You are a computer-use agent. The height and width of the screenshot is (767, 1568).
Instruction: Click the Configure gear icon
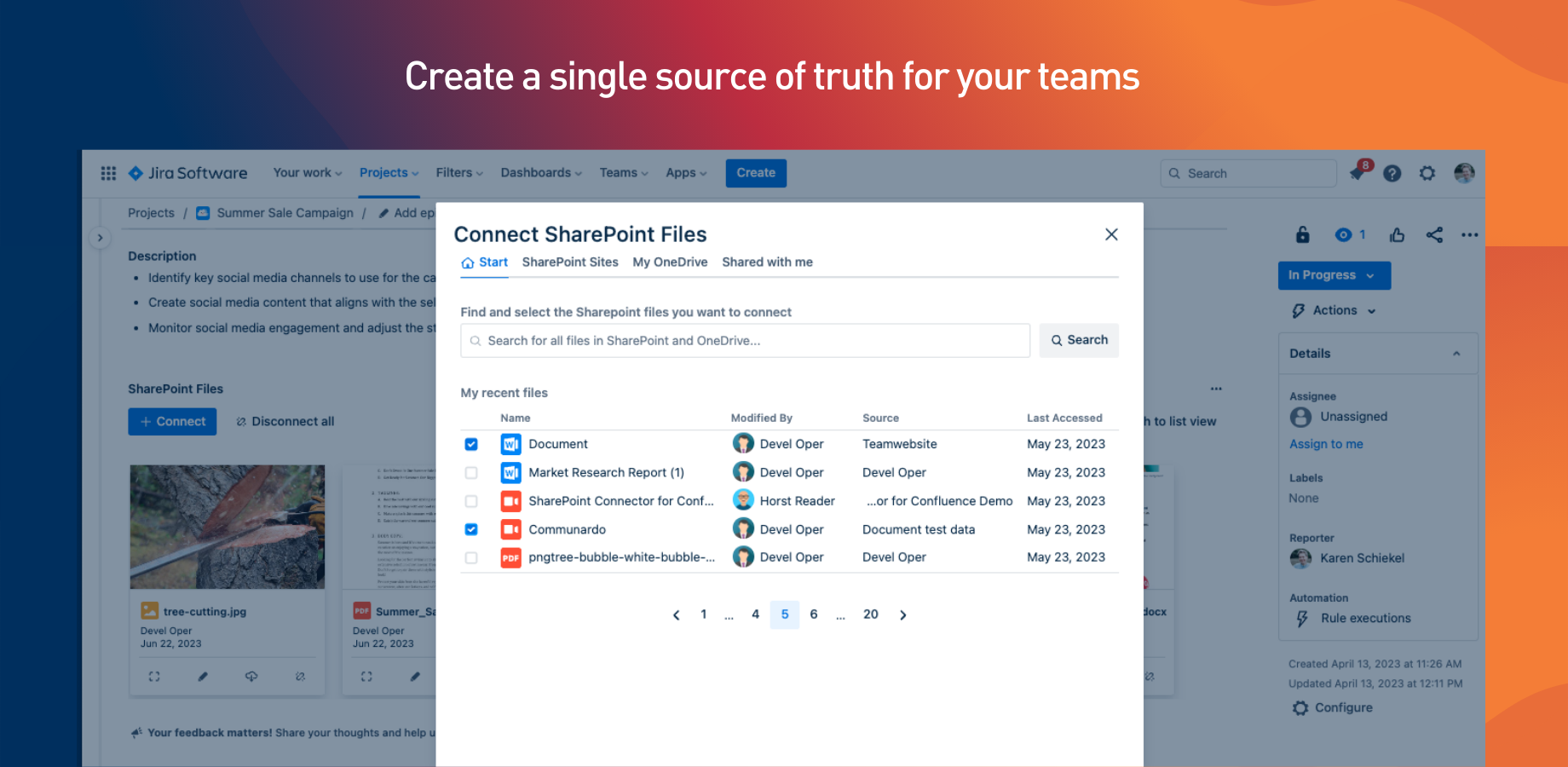1300,708
